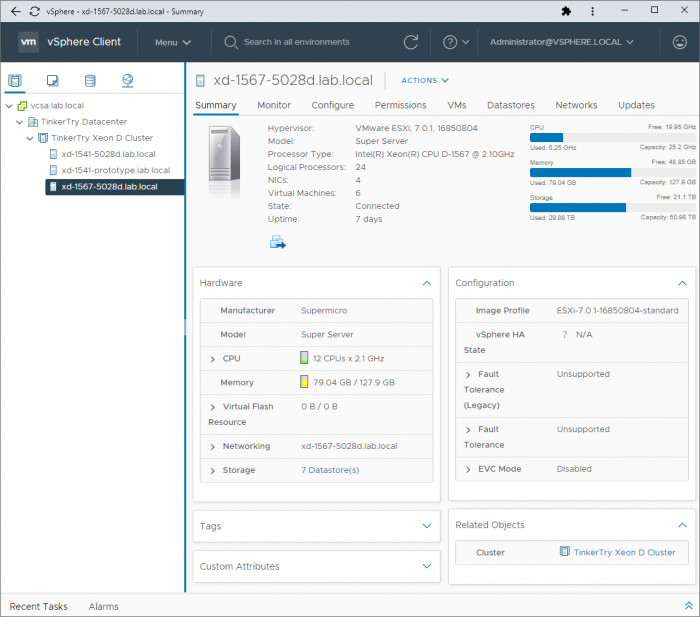Expand the CPU row in Hardware
This screenshot has height=617, width=700.
coord(212,359)
